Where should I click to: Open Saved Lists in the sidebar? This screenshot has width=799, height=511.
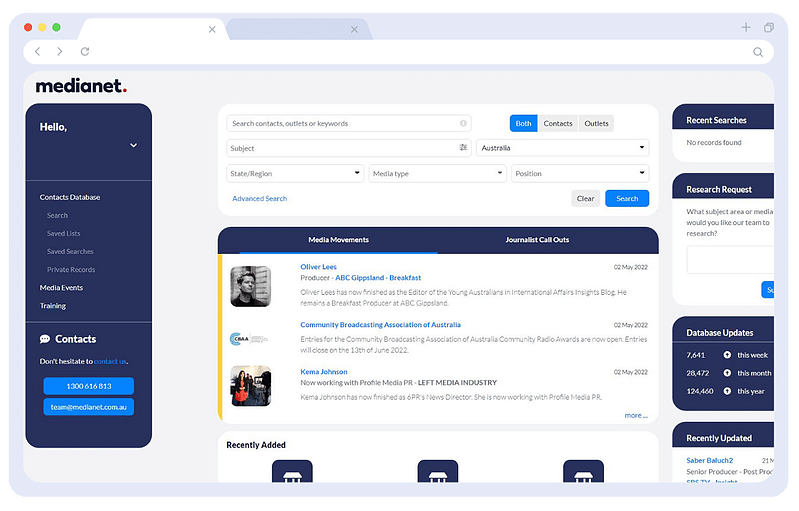click(63, 233)
